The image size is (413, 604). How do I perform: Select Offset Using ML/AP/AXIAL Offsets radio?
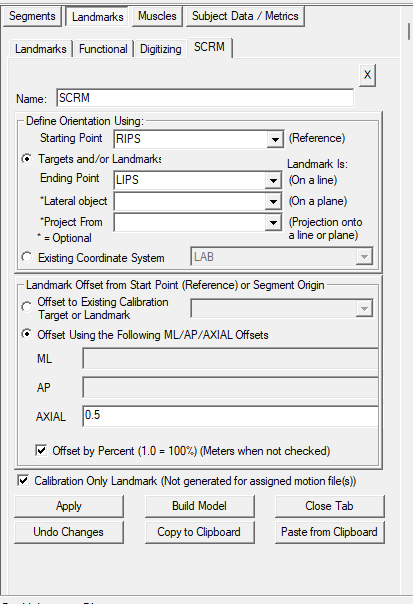click(x=27, y=334)
